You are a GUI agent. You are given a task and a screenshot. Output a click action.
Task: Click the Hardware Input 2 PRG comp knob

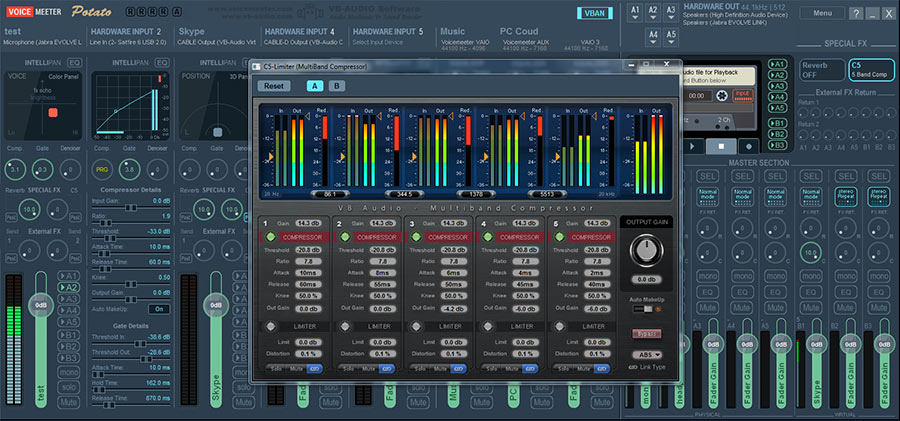tap(102, 170)
